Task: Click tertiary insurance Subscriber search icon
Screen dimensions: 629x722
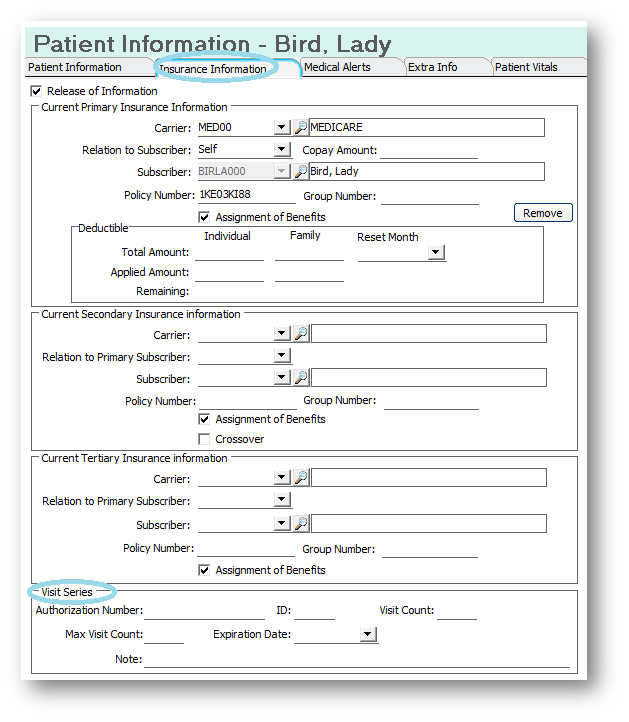Action: (301, 523)
